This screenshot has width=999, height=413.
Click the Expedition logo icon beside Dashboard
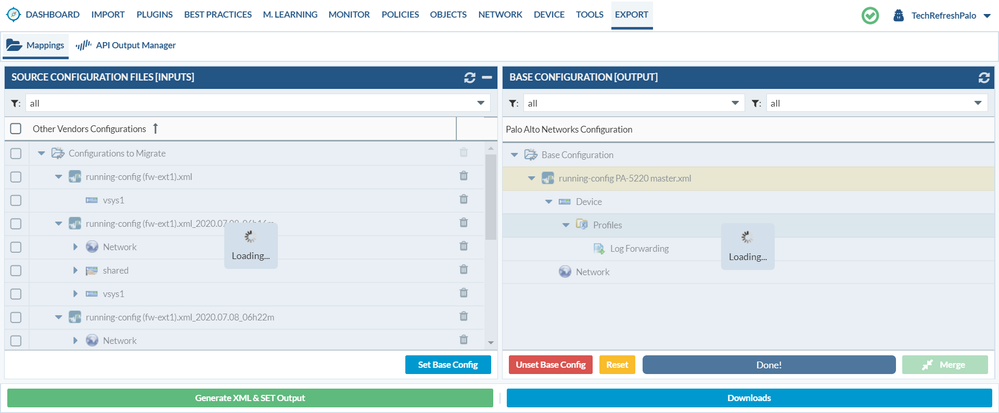[x=13, y=15]
